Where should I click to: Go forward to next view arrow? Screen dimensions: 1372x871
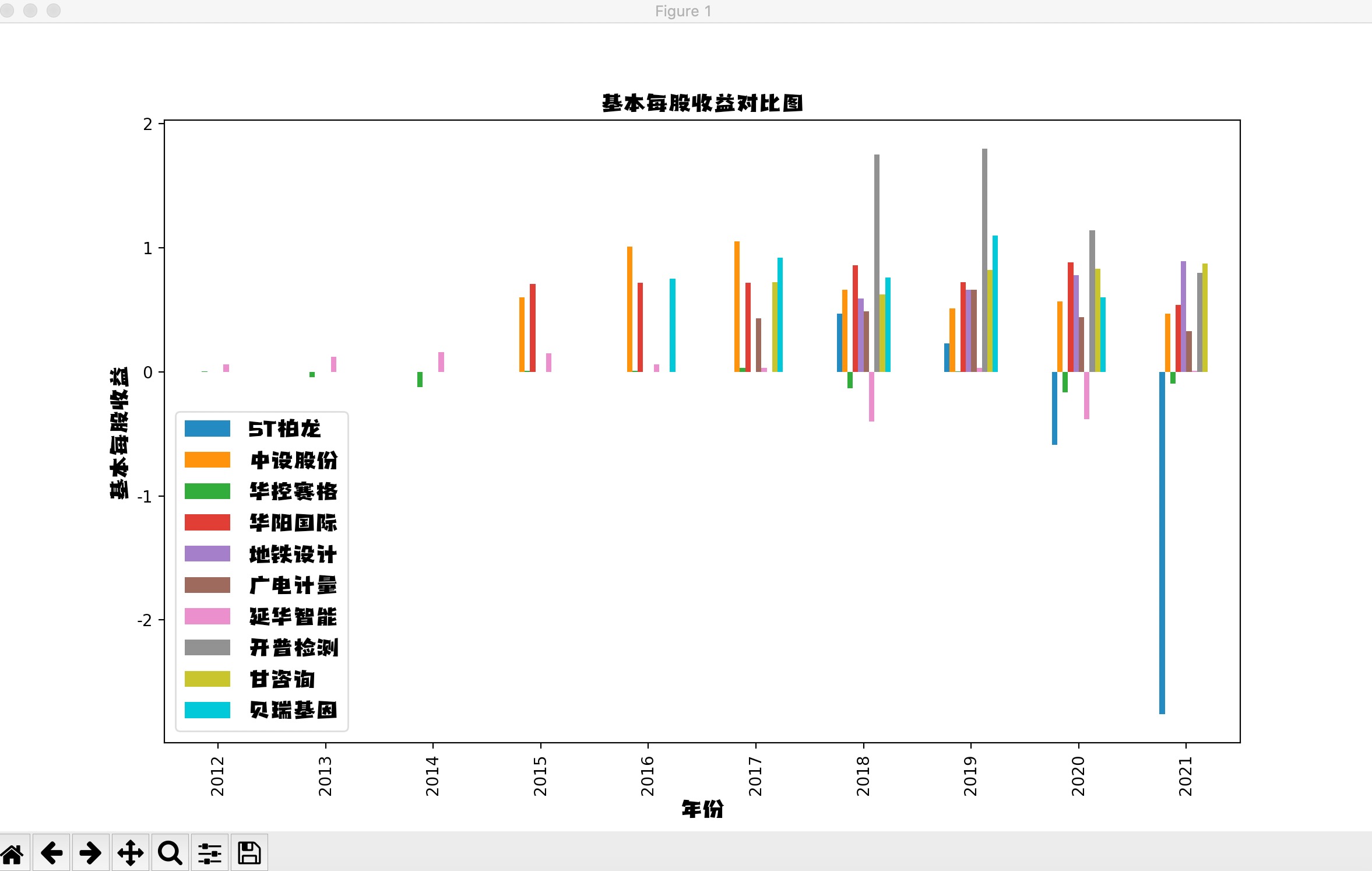pos(90,854)
